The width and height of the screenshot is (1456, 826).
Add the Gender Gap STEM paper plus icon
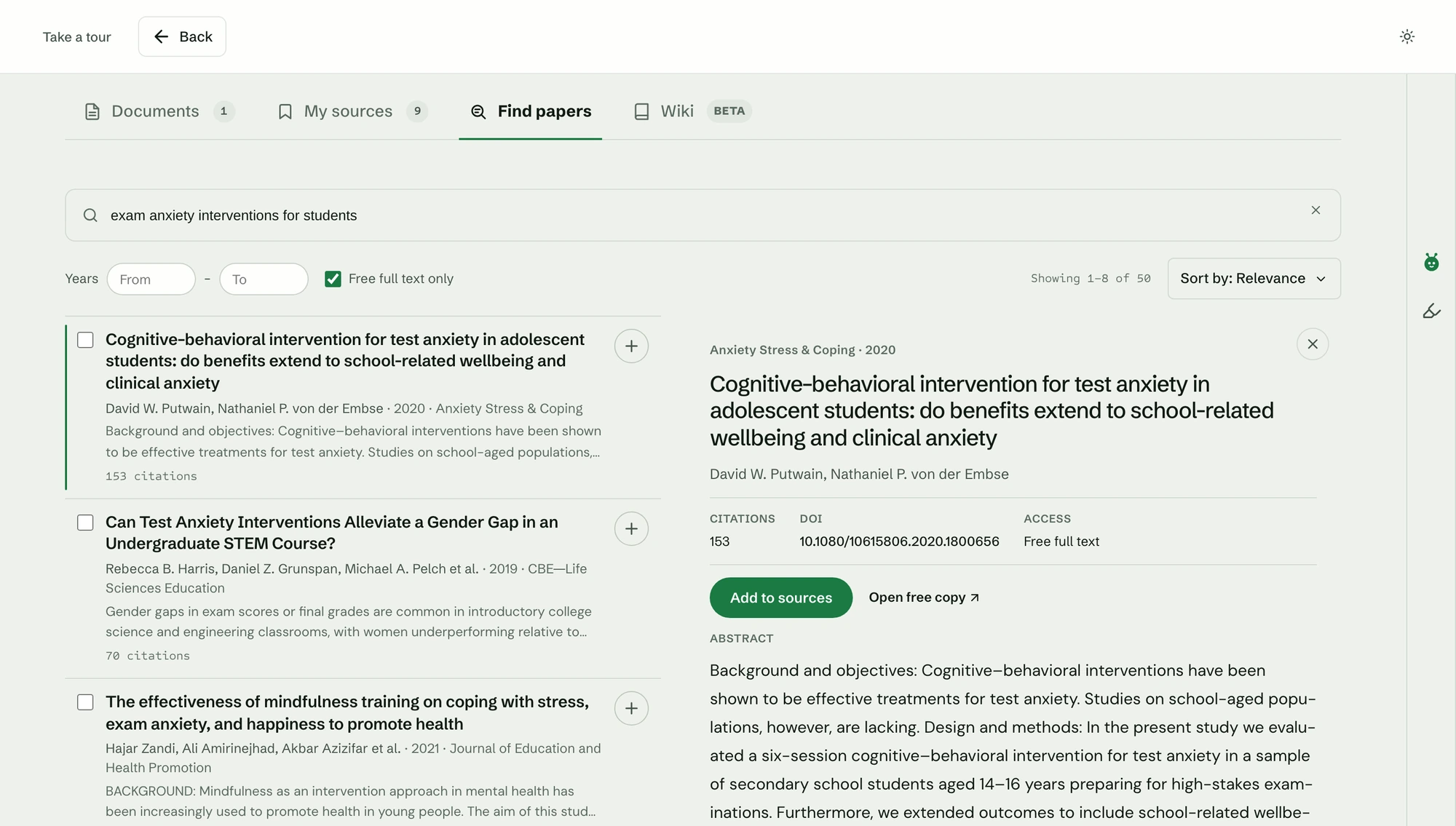pos(631,528)
